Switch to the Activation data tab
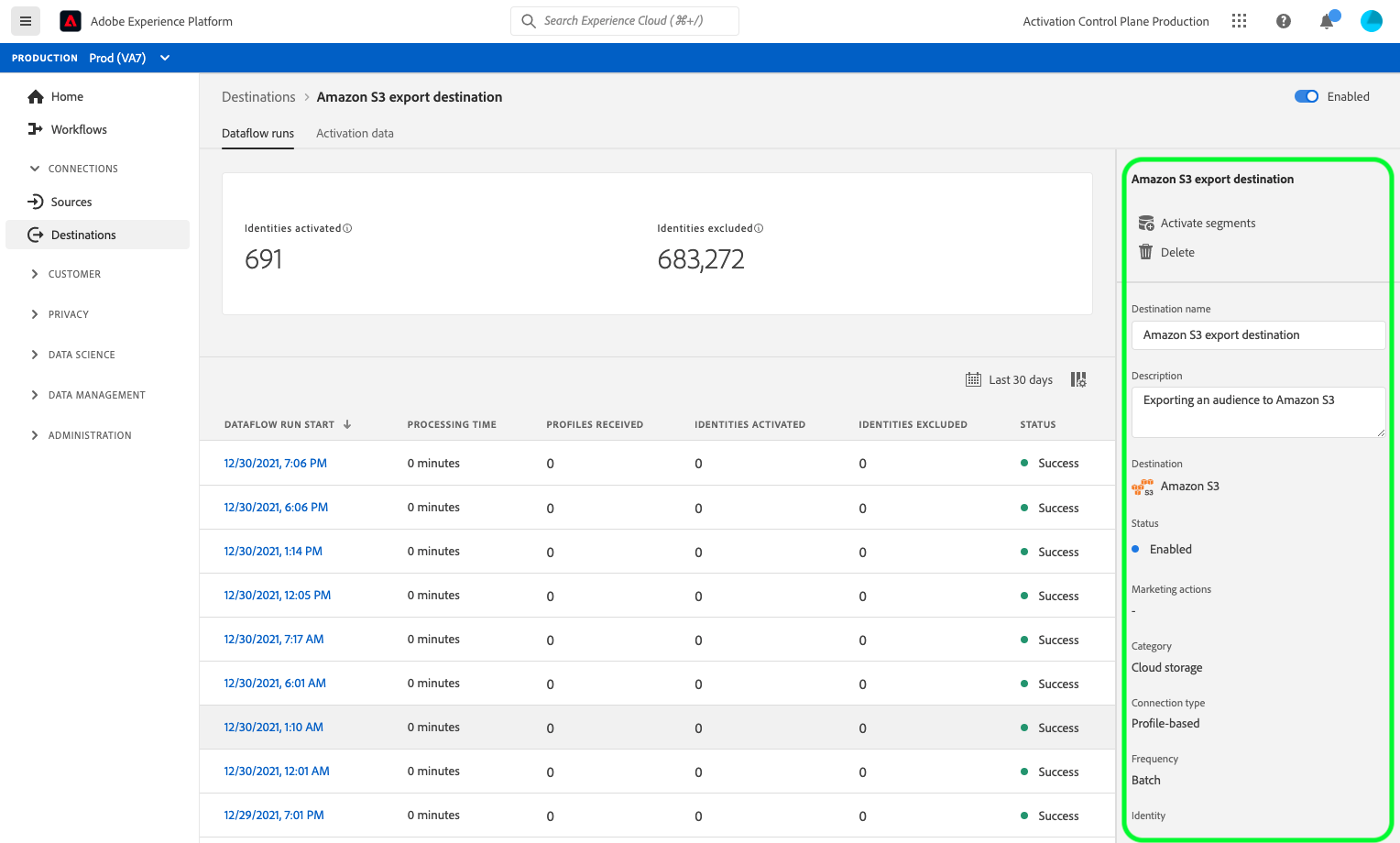The height and width of the screenshot is (843, 1400). coord(355,133)
